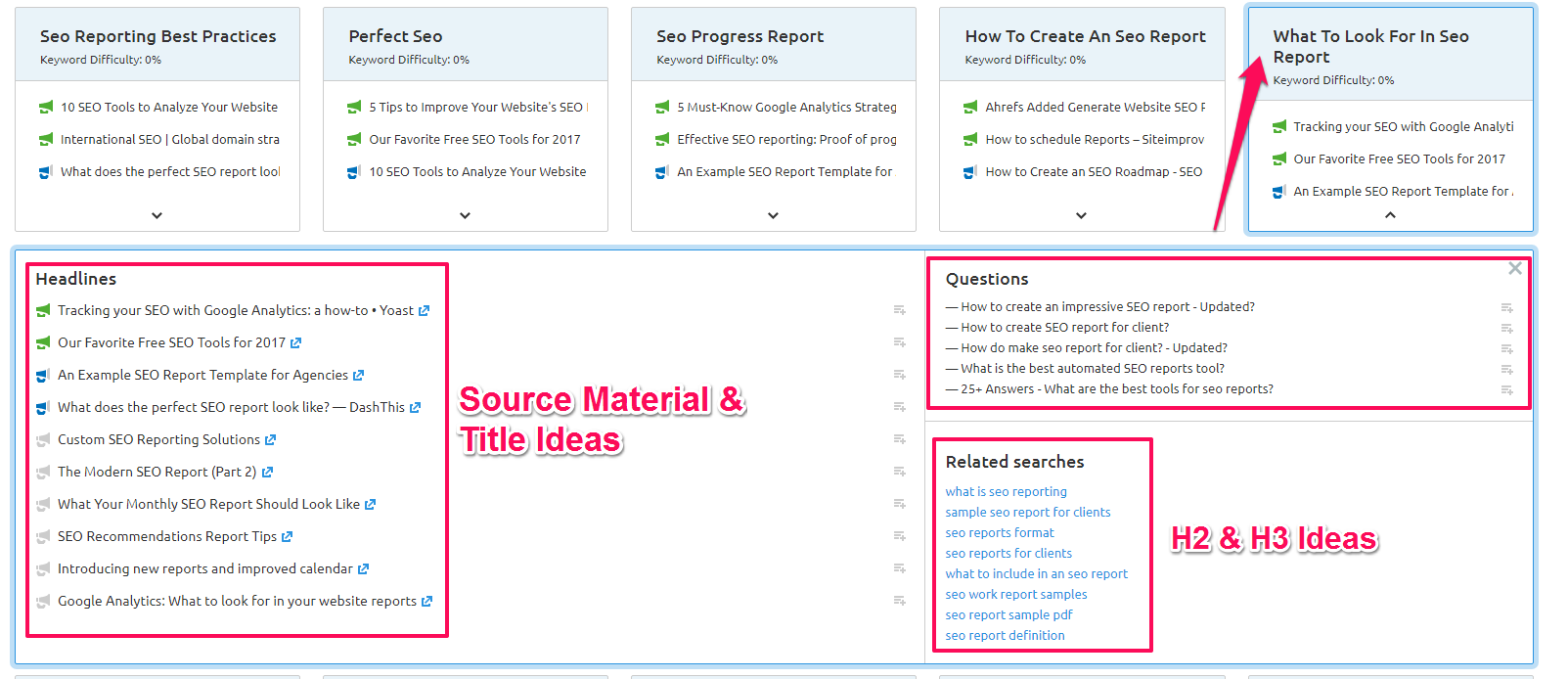Add 'The Modern SEO Report' headline to list

[899, 472]
